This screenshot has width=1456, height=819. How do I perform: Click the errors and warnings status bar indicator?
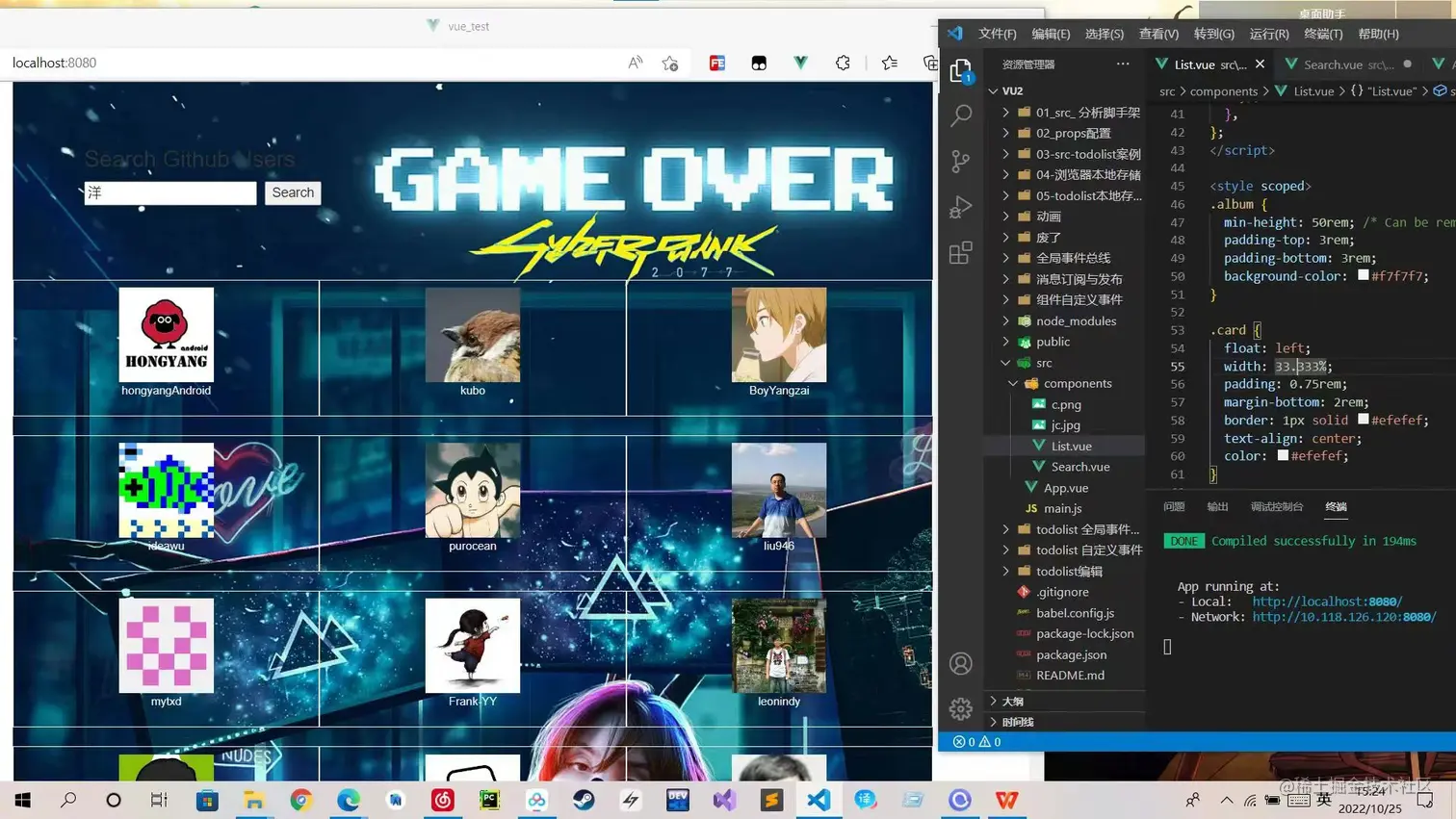976,742
